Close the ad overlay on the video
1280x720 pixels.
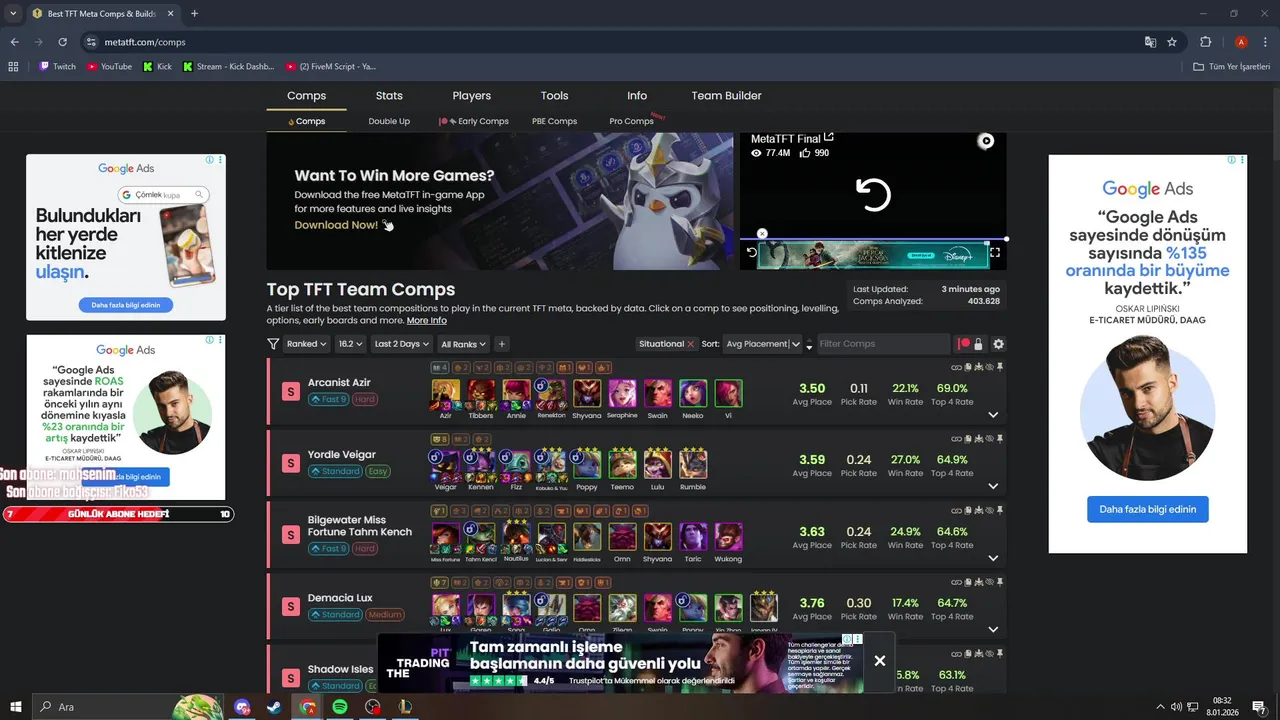tap(762, 234)
